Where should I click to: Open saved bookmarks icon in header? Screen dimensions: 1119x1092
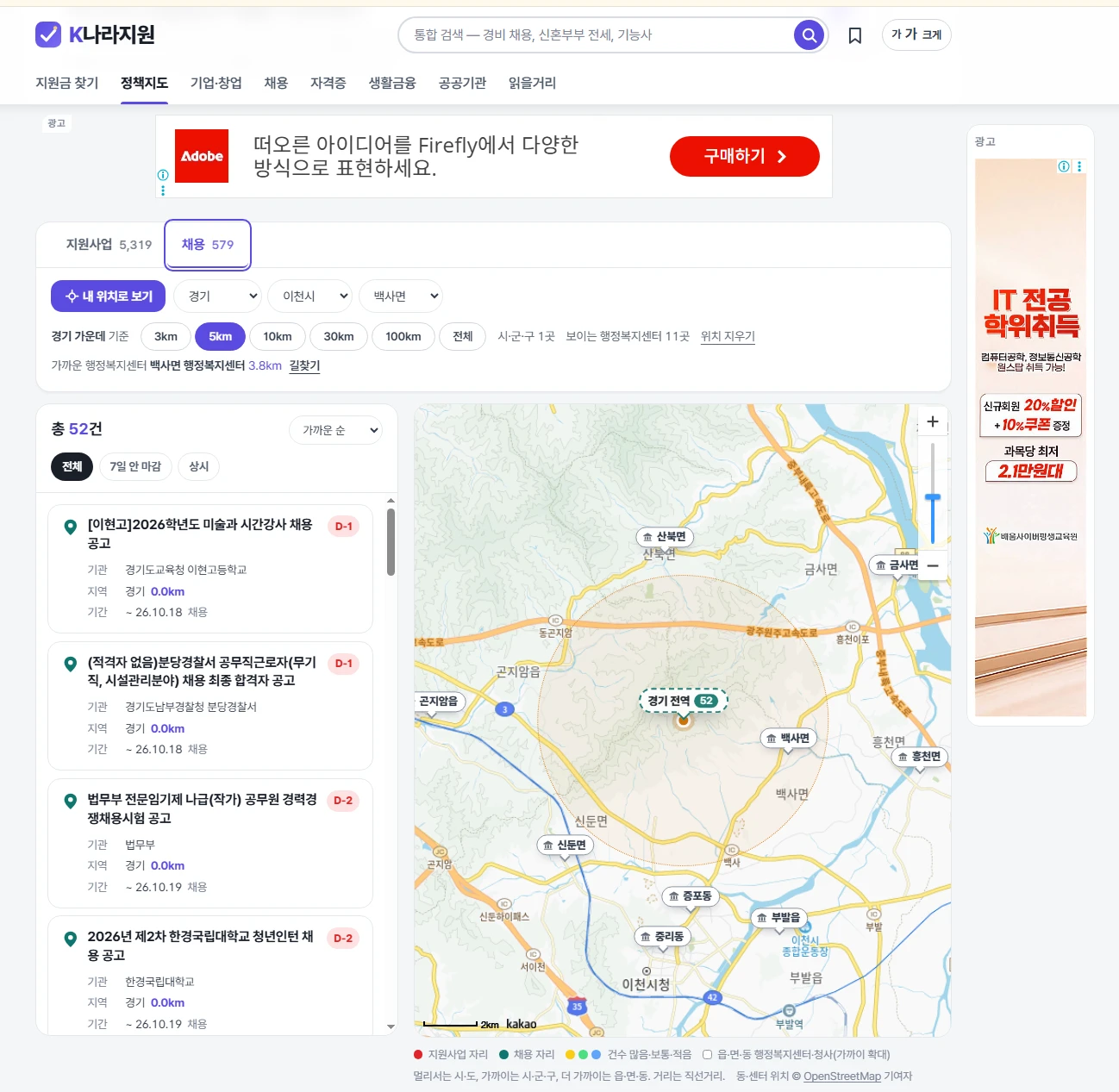click(855, 35)
